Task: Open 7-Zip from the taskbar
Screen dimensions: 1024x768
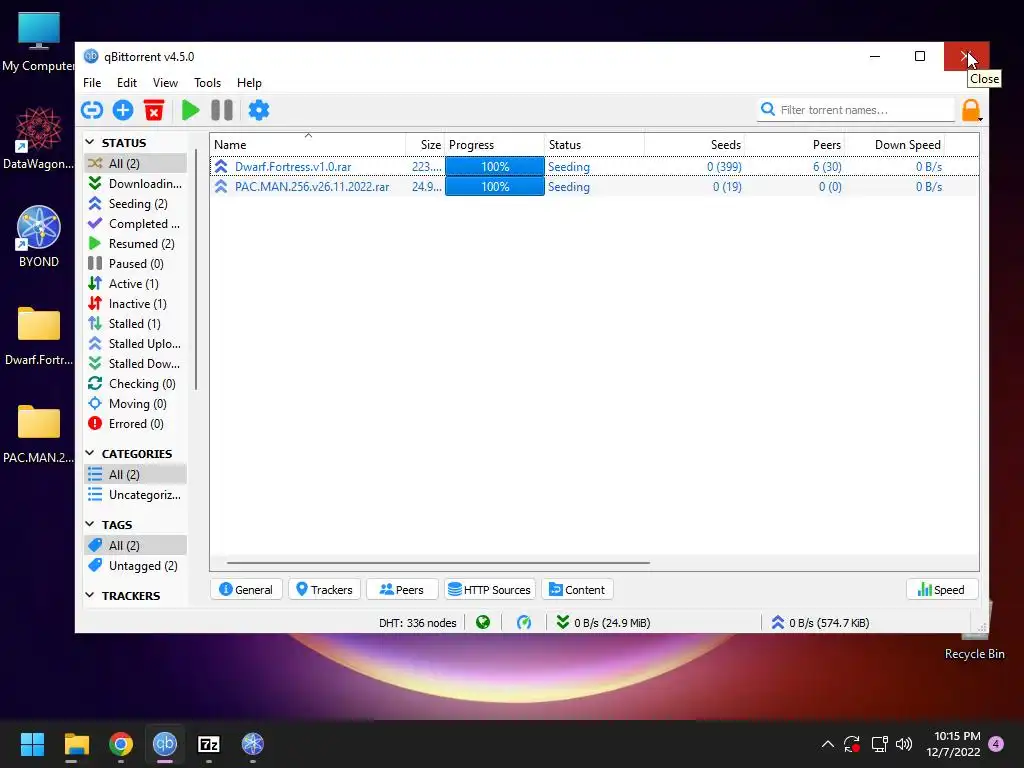Action: tap(208, 744)
